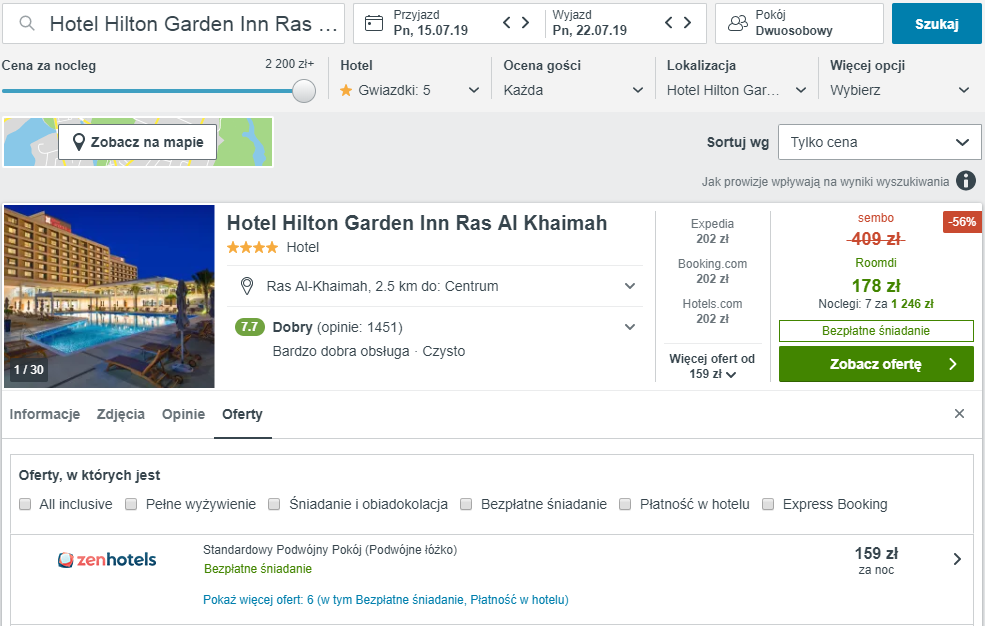Check the All inclusive filter

click(x=25, y=504)
